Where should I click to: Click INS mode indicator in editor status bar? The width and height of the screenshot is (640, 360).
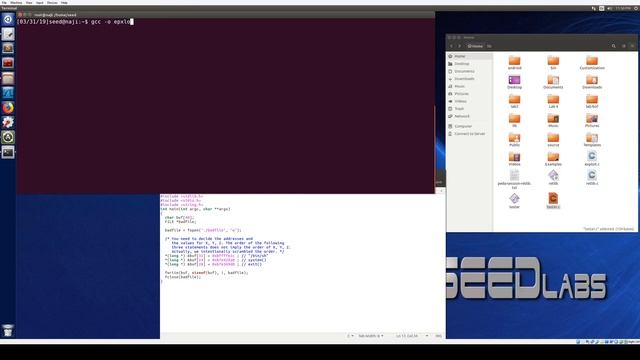coord(438,336)
